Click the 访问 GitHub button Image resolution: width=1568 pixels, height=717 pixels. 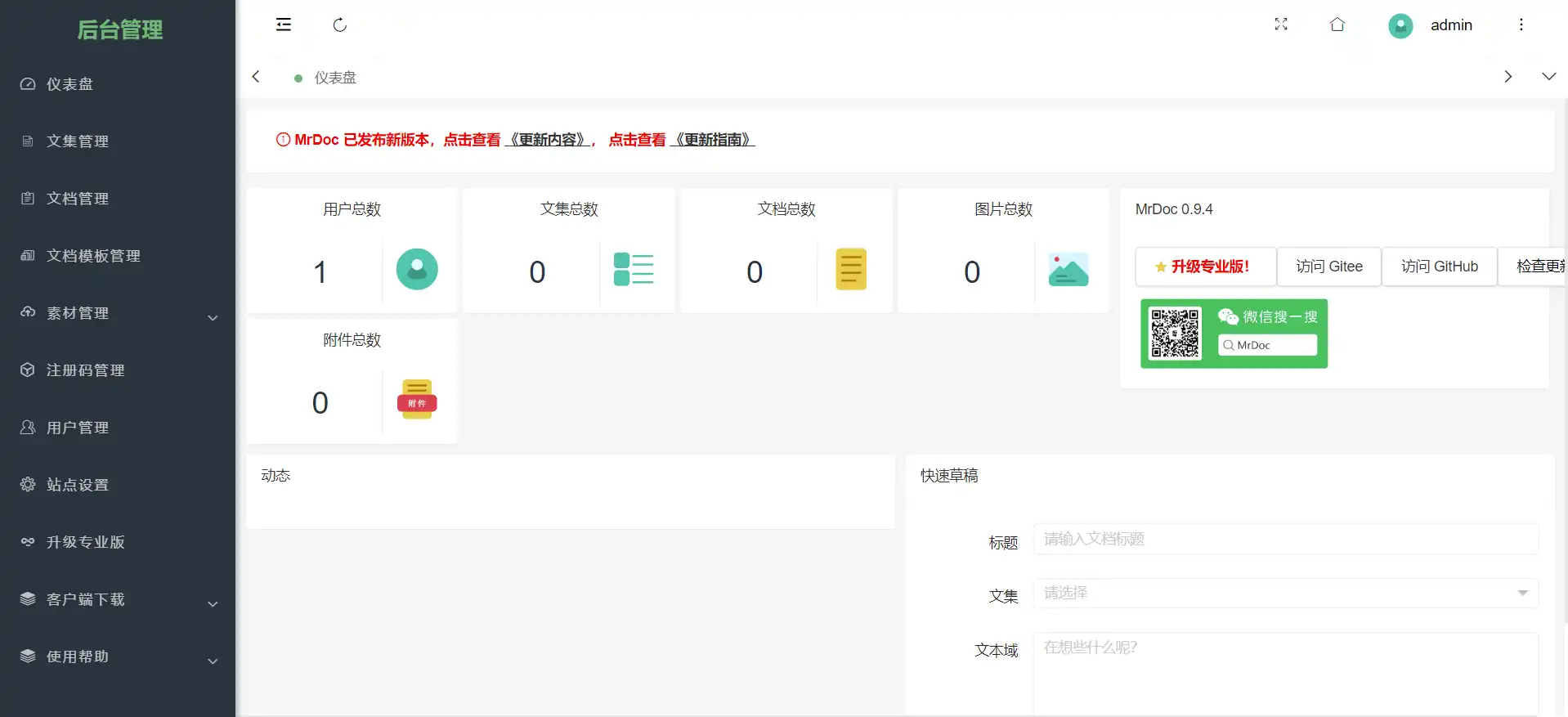point(1439,267)
